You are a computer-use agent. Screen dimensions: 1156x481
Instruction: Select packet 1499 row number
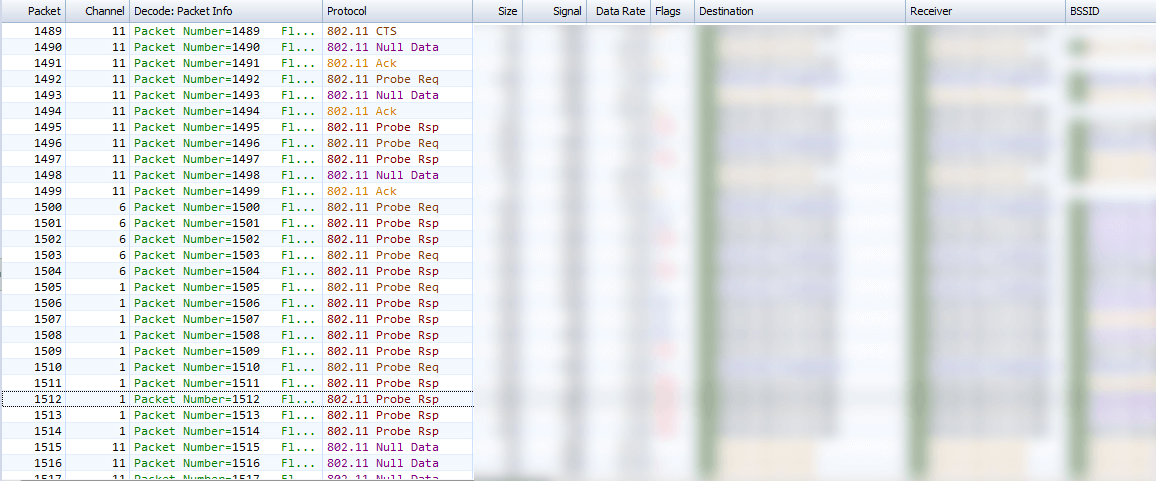[48, 191]
